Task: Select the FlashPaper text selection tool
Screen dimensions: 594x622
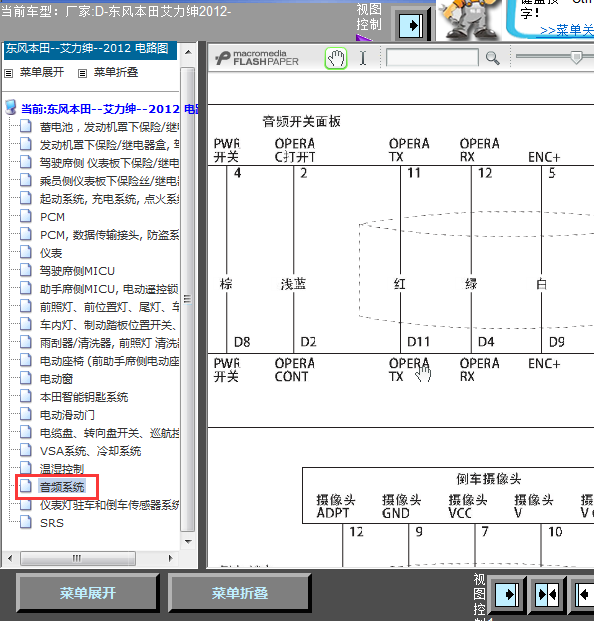Action: coord(363,58)
